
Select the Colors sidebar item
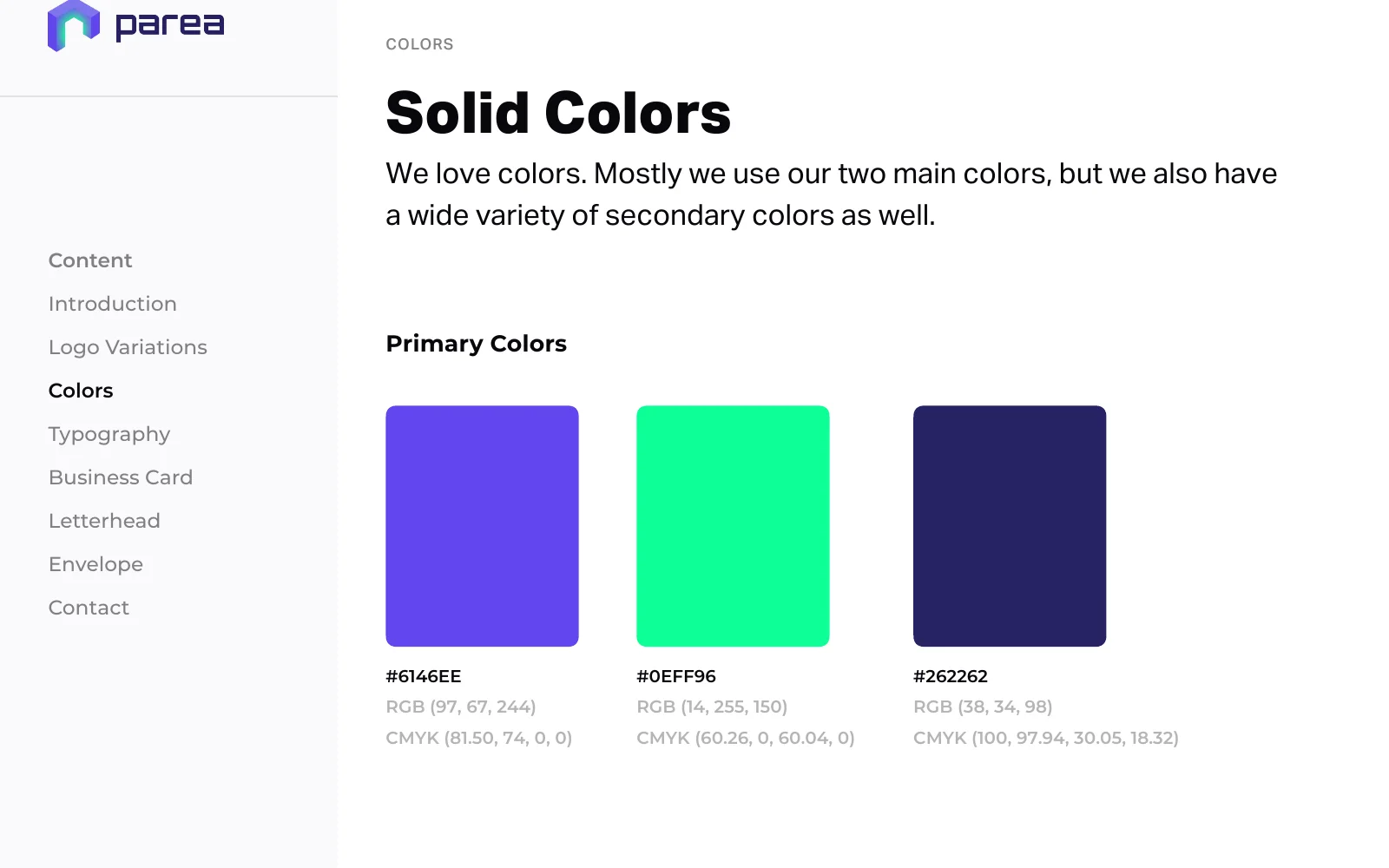[81, 391]
